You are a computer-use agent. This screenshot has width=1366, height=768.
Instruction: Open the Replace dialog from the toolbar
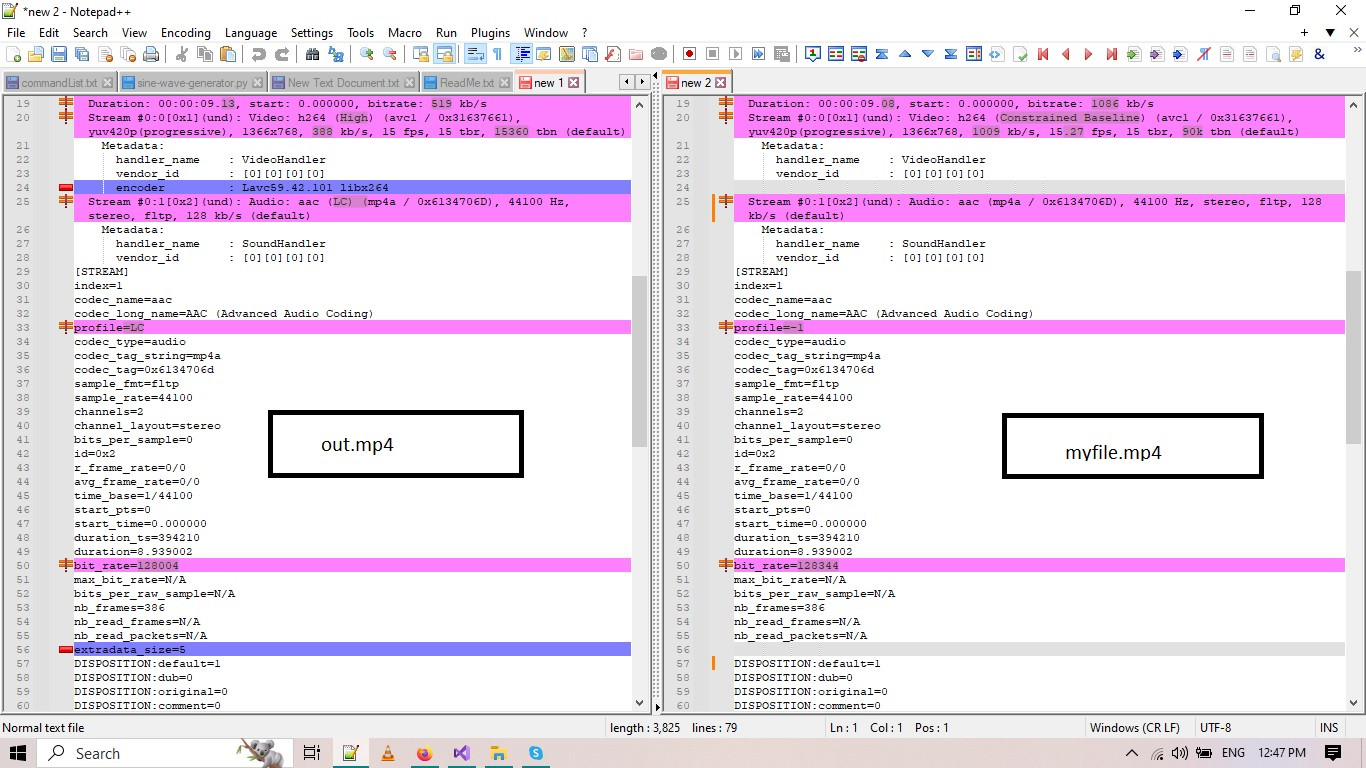tap(334, 54)
